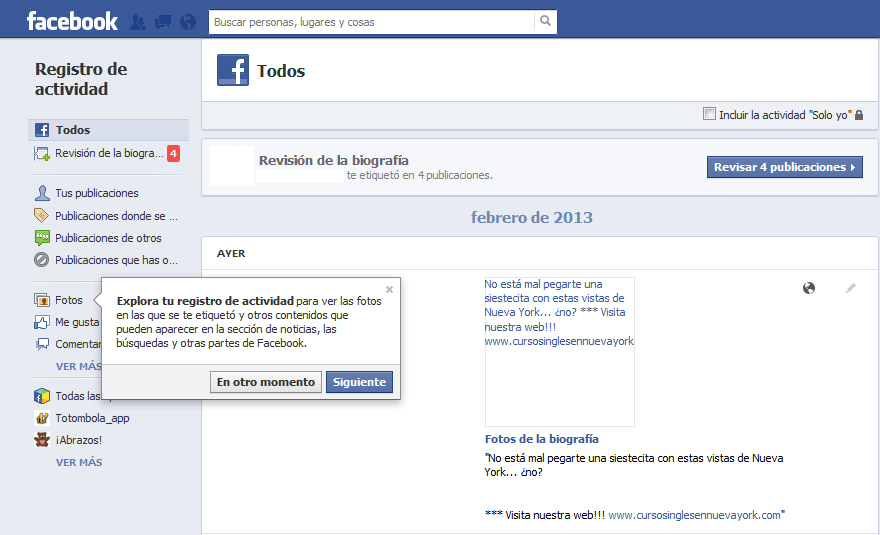The image size is (880, 535).
Task: Click the large Facebook Todos header icon
Action: tap(233, 70)
